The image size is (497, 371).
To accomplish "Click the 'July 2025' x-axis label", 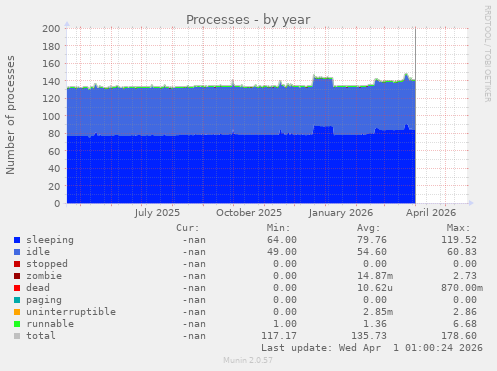I will click(x=157, y=213).
